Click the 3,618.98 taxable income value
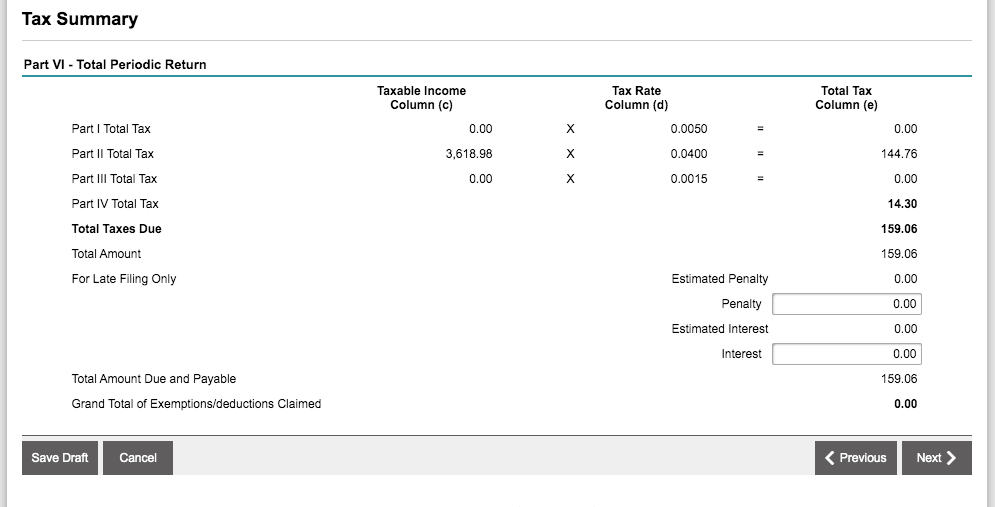995x507 pixels. pos(469,154)
